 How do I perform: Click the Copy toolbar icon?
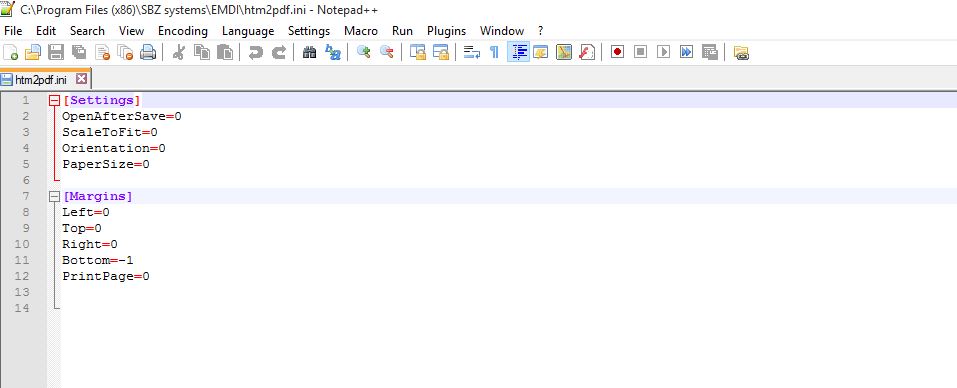tap(201, 52)
